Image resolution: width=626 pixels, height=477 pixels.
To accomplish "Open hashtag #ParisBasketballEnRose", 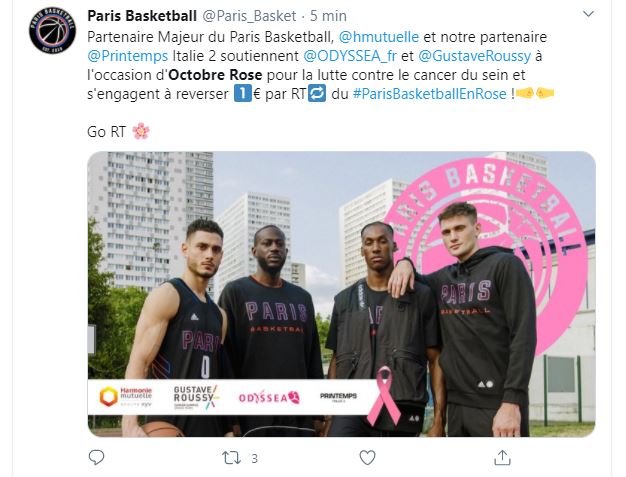I will pyautogui.click(x=430, y=94).
